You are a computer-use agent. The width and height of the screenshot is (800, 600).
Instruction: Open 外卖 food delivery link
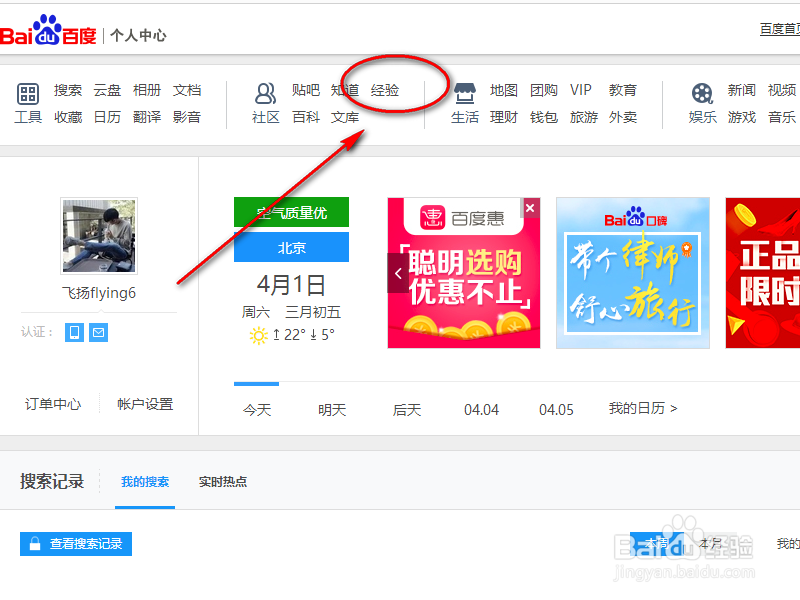click(623, 117)
